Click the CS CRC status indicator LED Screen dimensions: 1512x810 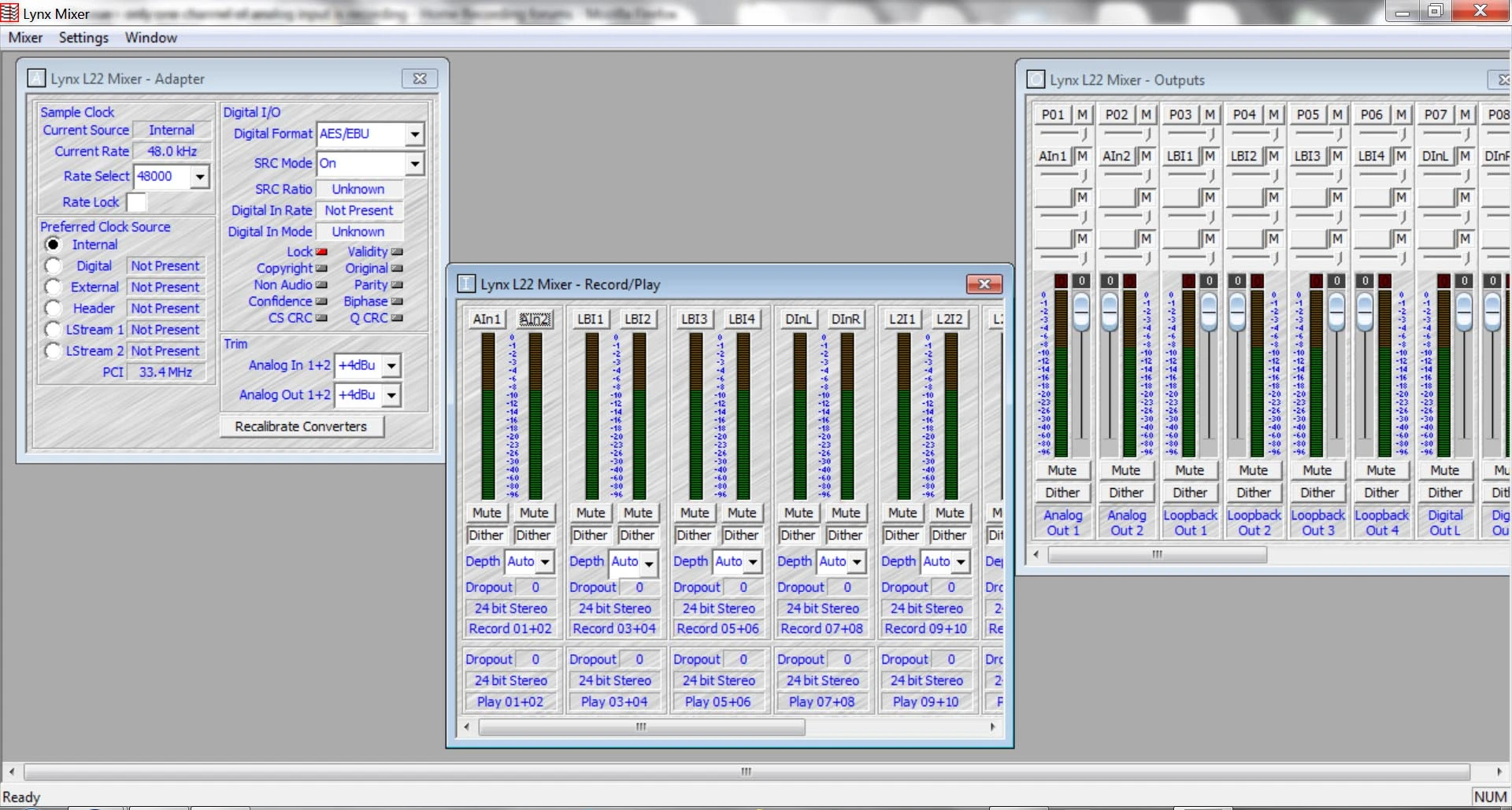(x=321, y=318)
